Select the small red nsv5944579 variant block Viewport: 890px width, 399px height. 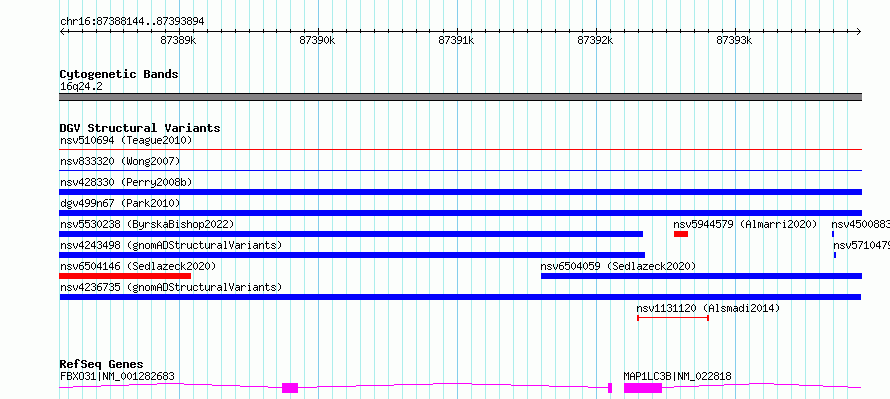[681, 234]
